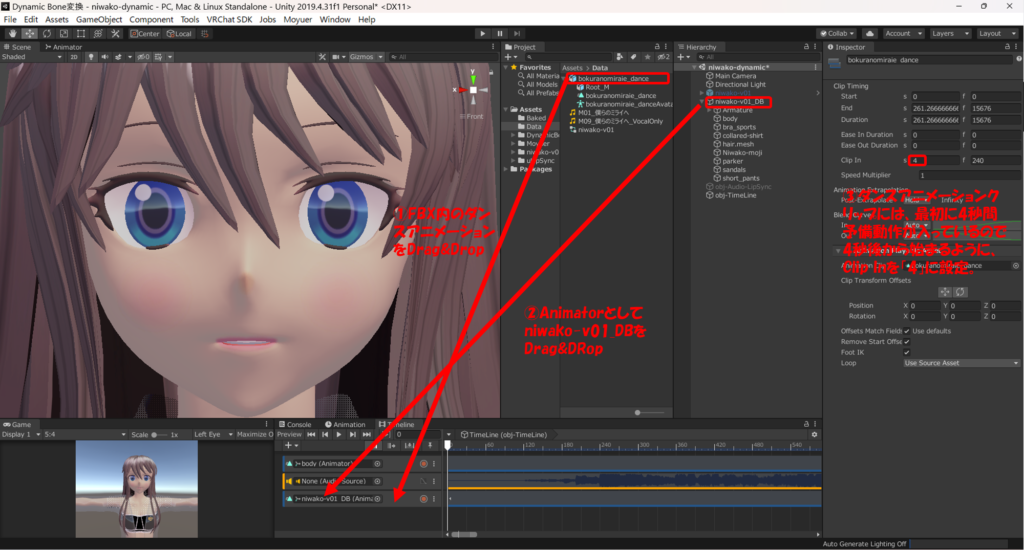Open the Loop dropdown
Screen dimensions: 1024x550
[961, 363]
